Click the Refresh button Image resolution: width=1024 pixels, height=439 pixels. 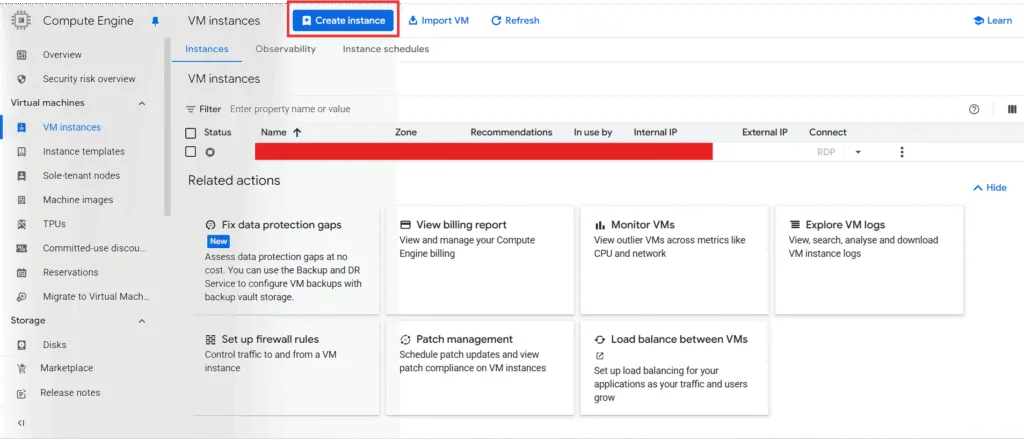tap(515, 21)
